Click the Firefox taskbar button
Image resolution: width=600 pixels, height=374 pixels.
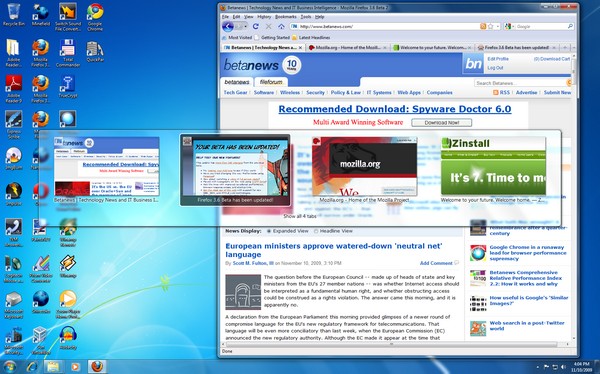(97, 367)
